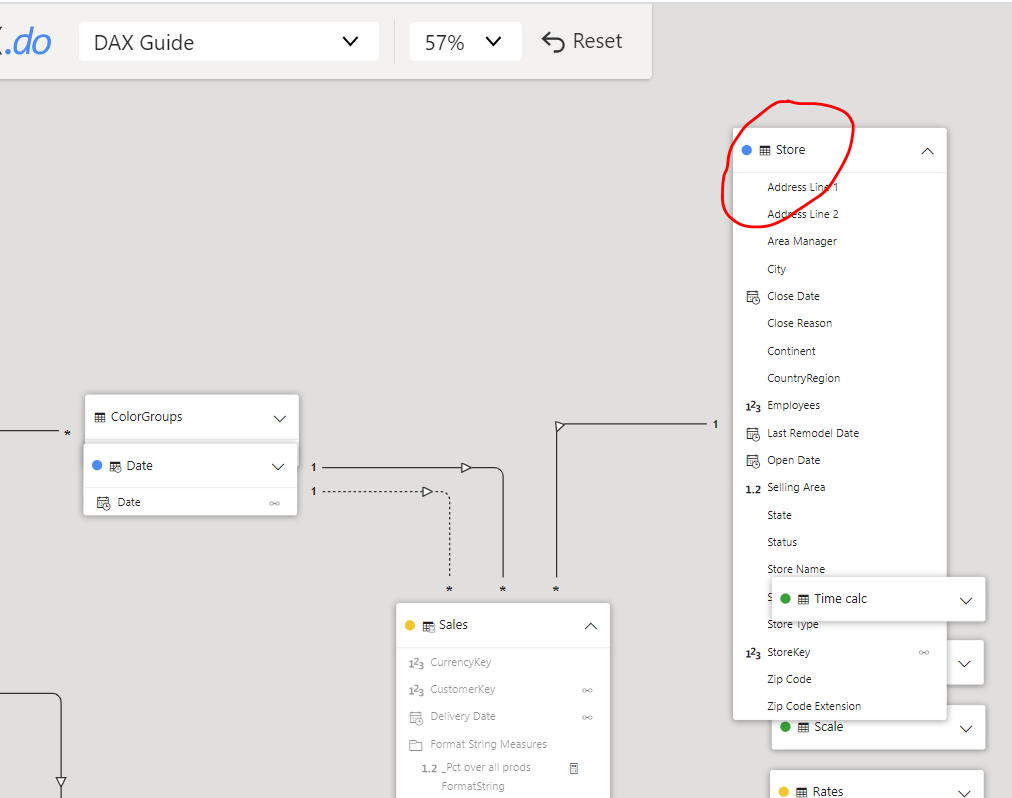This screenshot has height=798, width=1012.
Task: Click the relationship key icon on StoreKey row
Action: point(924,653)
